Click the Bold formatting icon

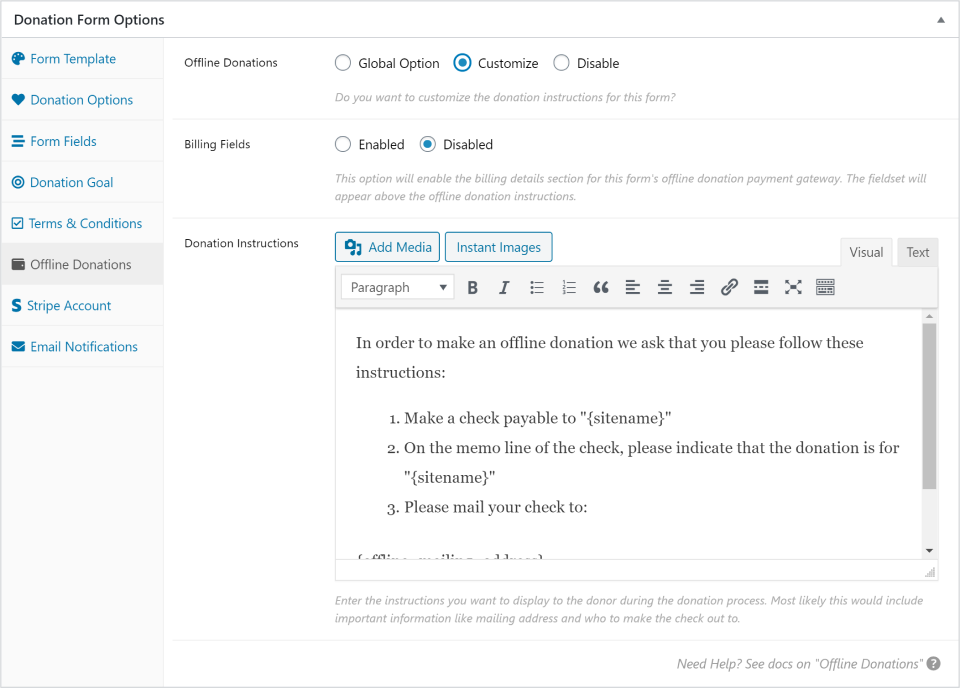[x=472, y=287]
